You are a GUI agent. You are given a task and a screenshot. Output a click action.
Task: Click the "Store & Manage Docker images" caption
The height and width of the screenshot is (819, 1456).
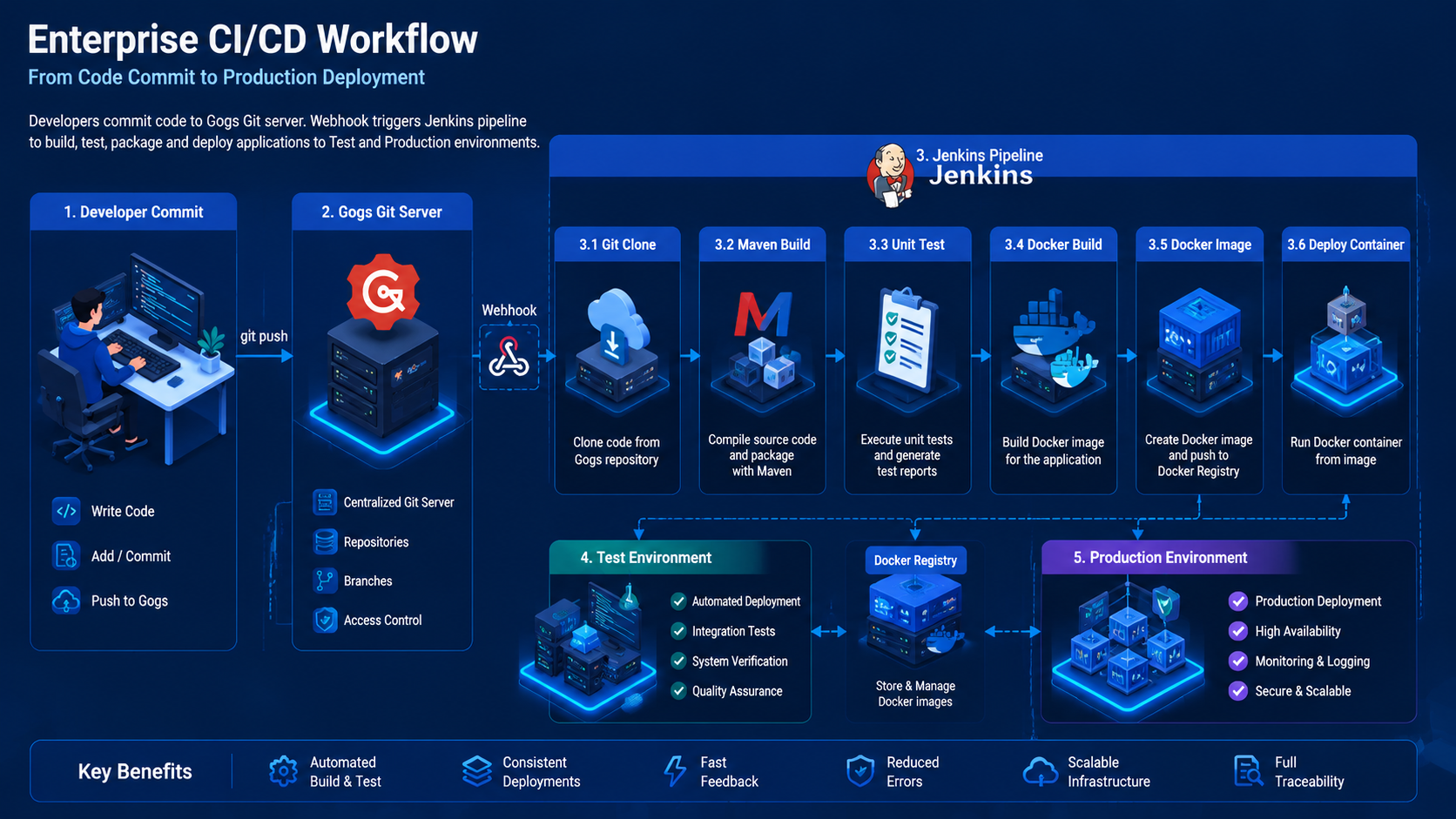915,694
